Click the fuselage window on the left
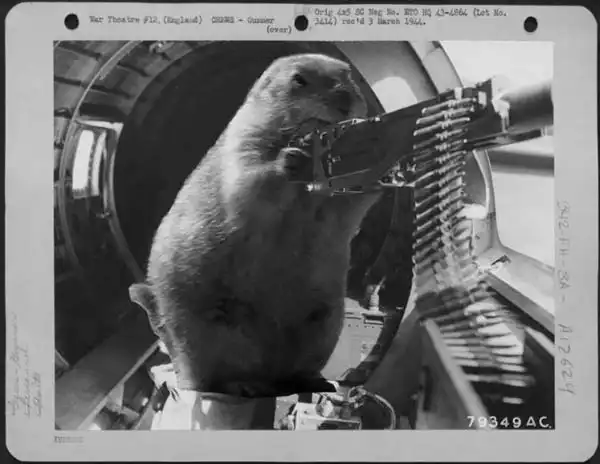 [x=85, y=160]
